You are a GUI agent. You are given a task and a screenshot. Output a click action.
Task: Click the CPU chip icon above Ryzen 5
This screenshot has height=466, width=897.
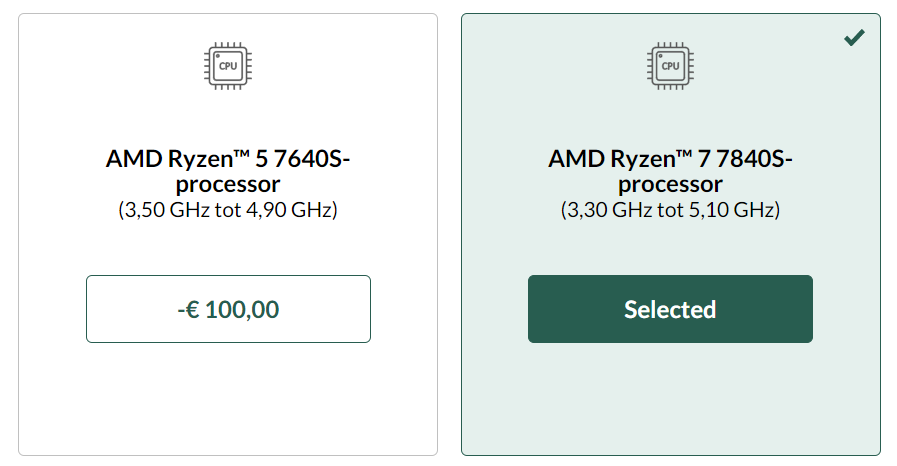(x=228, y=65)
